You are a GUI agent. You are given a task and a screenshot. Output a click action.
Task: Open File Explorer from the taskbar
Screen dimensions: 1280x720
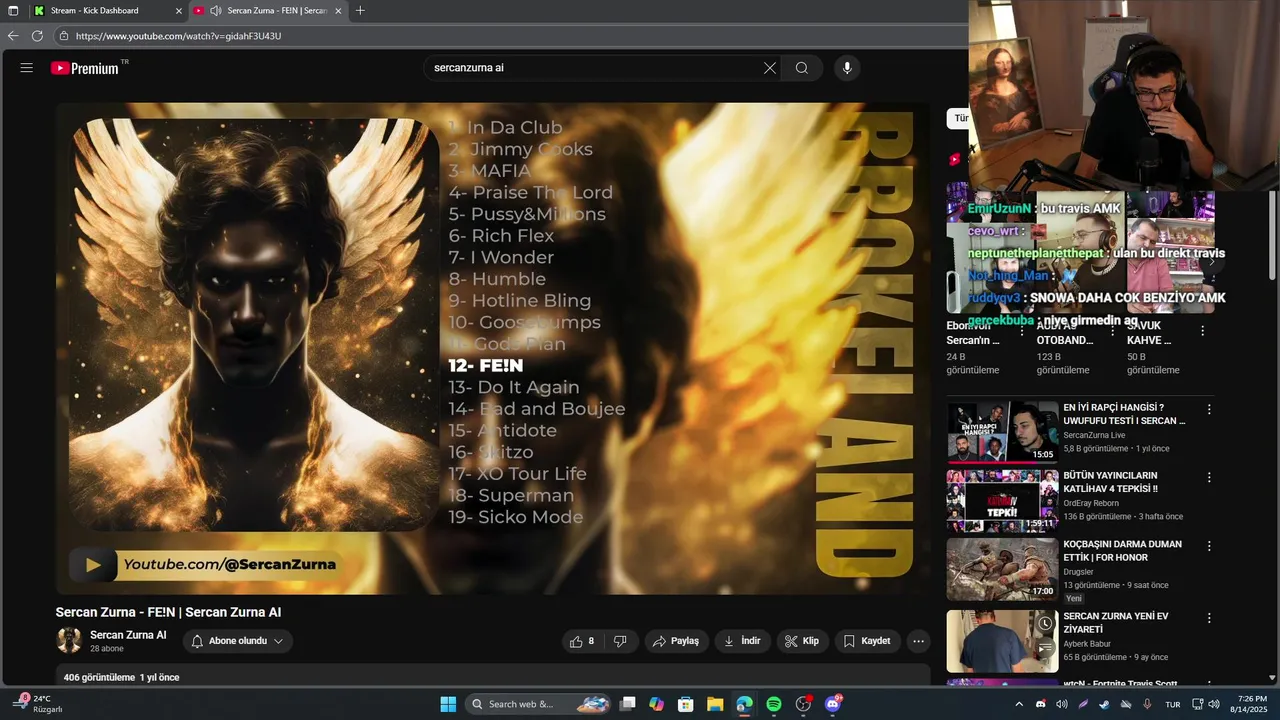(x=715, y=704)
